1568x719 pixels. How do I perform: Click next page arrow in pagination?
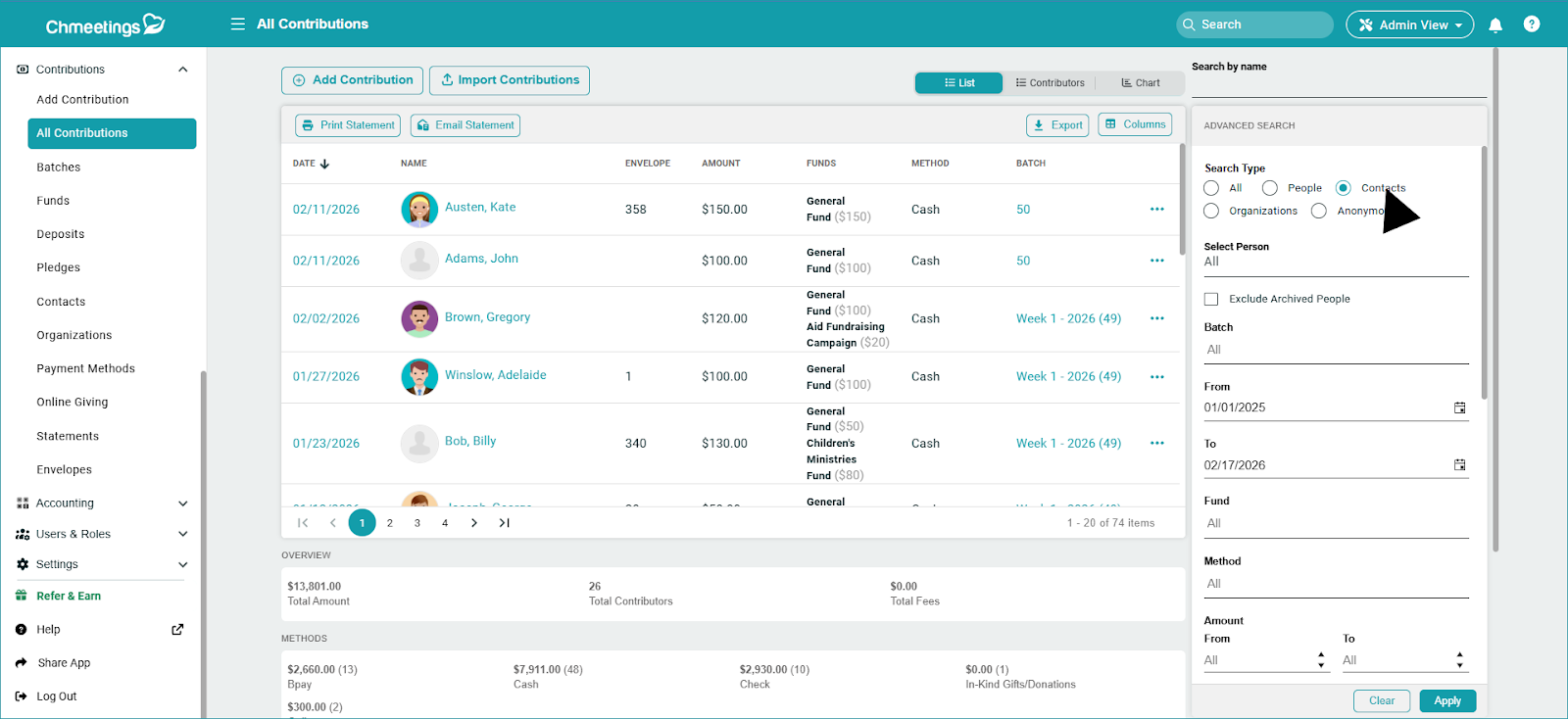474,523
